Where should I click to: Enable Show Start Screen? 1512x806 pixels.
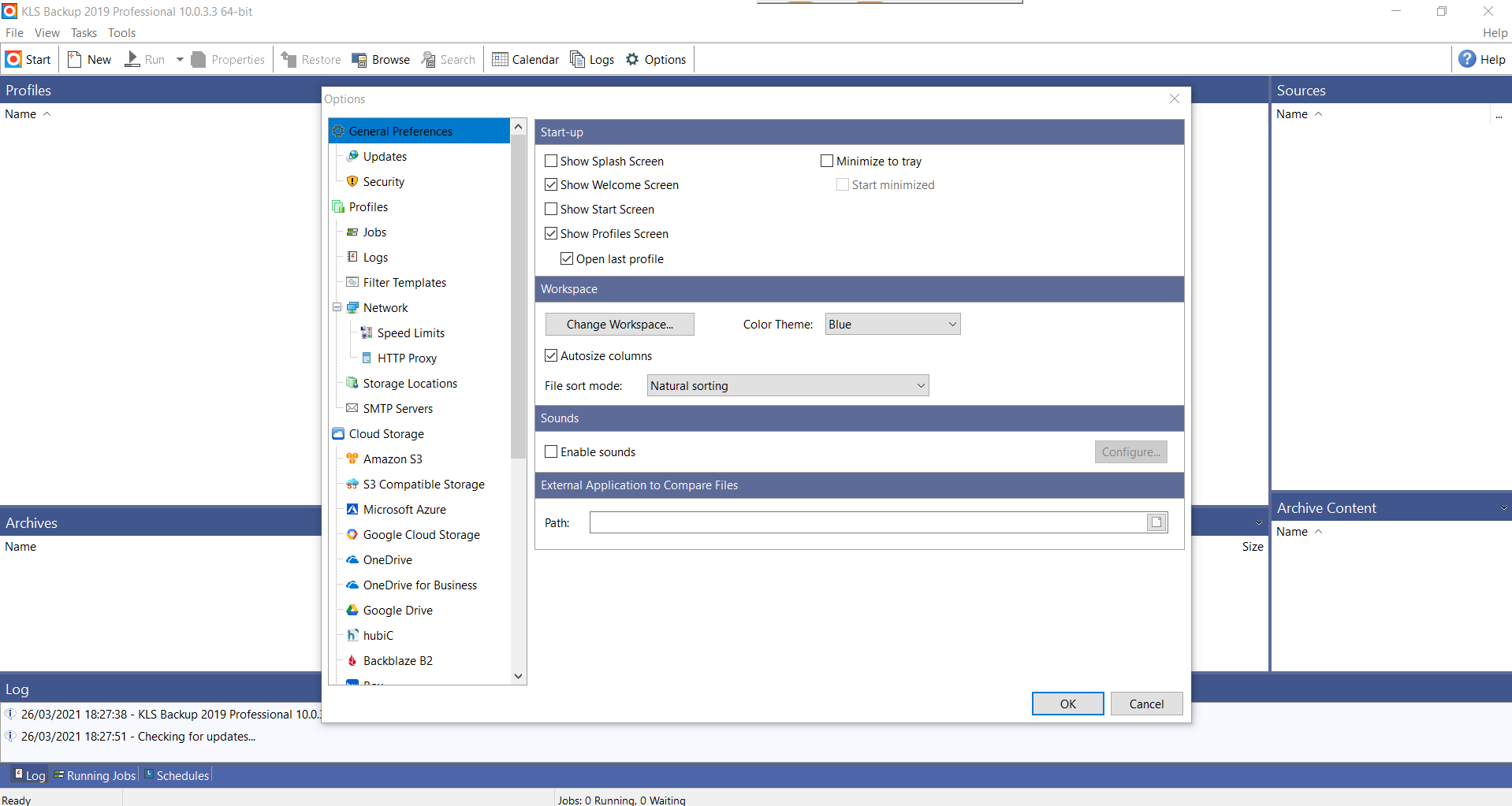click(551, 209)
